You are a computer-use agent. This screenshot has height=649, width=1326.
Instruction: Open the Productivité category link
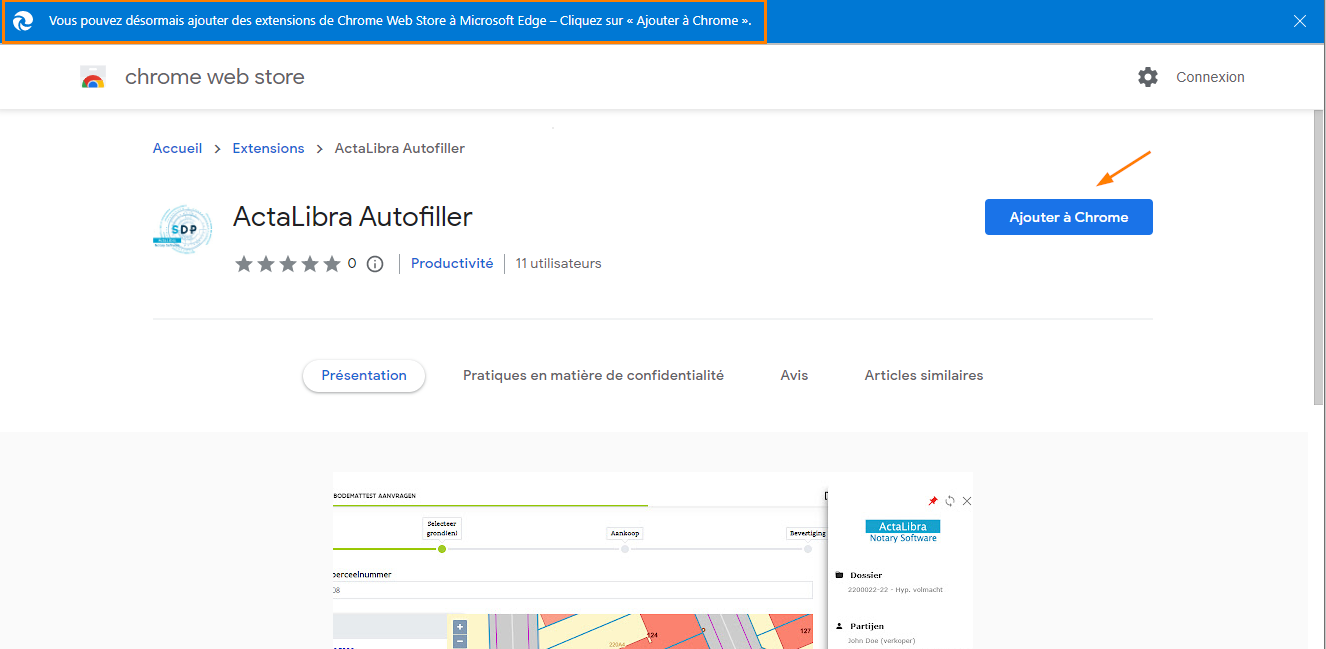452,264
